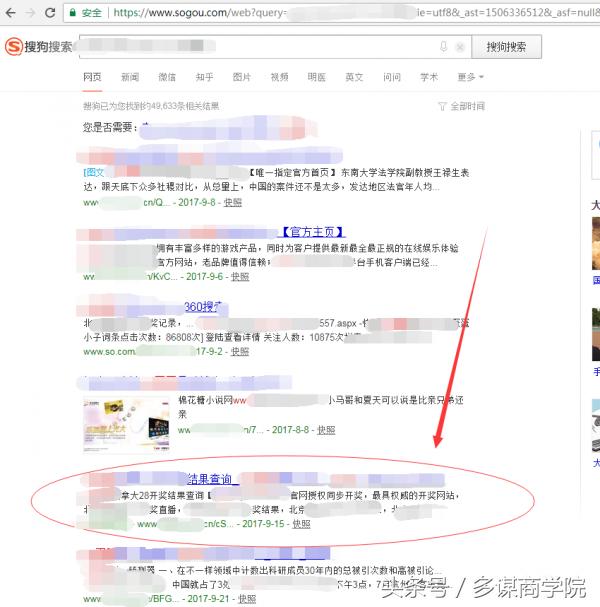Click the 图文 tag on first result
600x607 pixels.
(94, 172)
